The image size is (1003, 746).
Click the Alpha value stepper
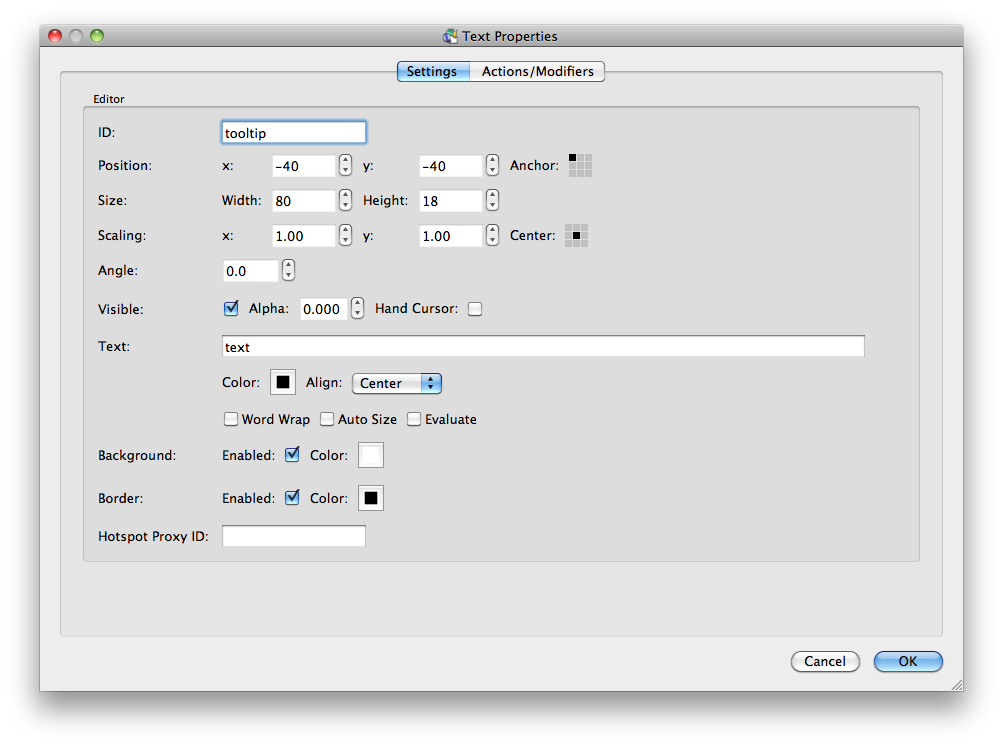357,309
